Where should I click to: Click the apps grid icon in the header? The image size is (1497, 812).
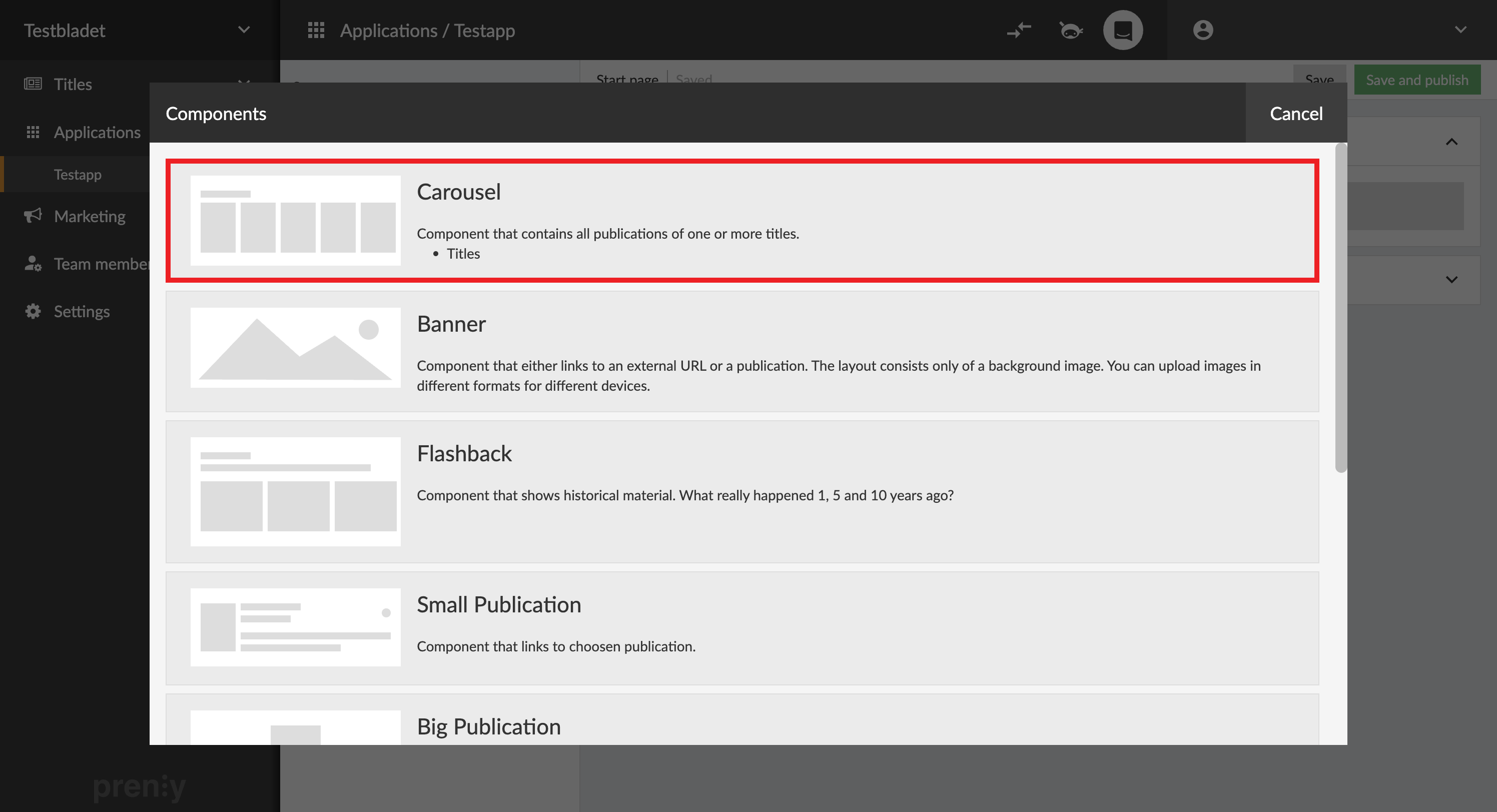316,30
